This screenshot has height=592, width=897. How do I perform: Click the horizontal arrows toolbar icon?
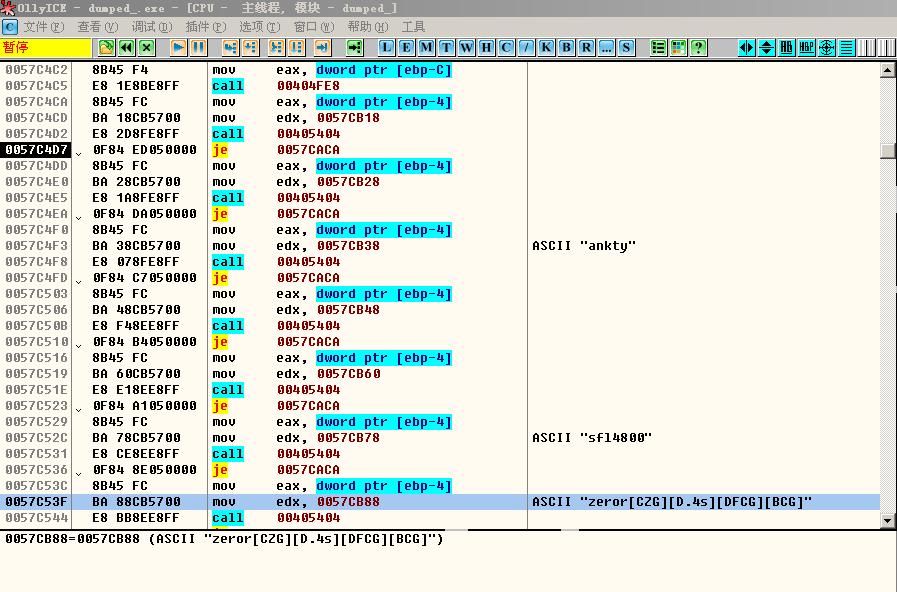click(747, 47)
